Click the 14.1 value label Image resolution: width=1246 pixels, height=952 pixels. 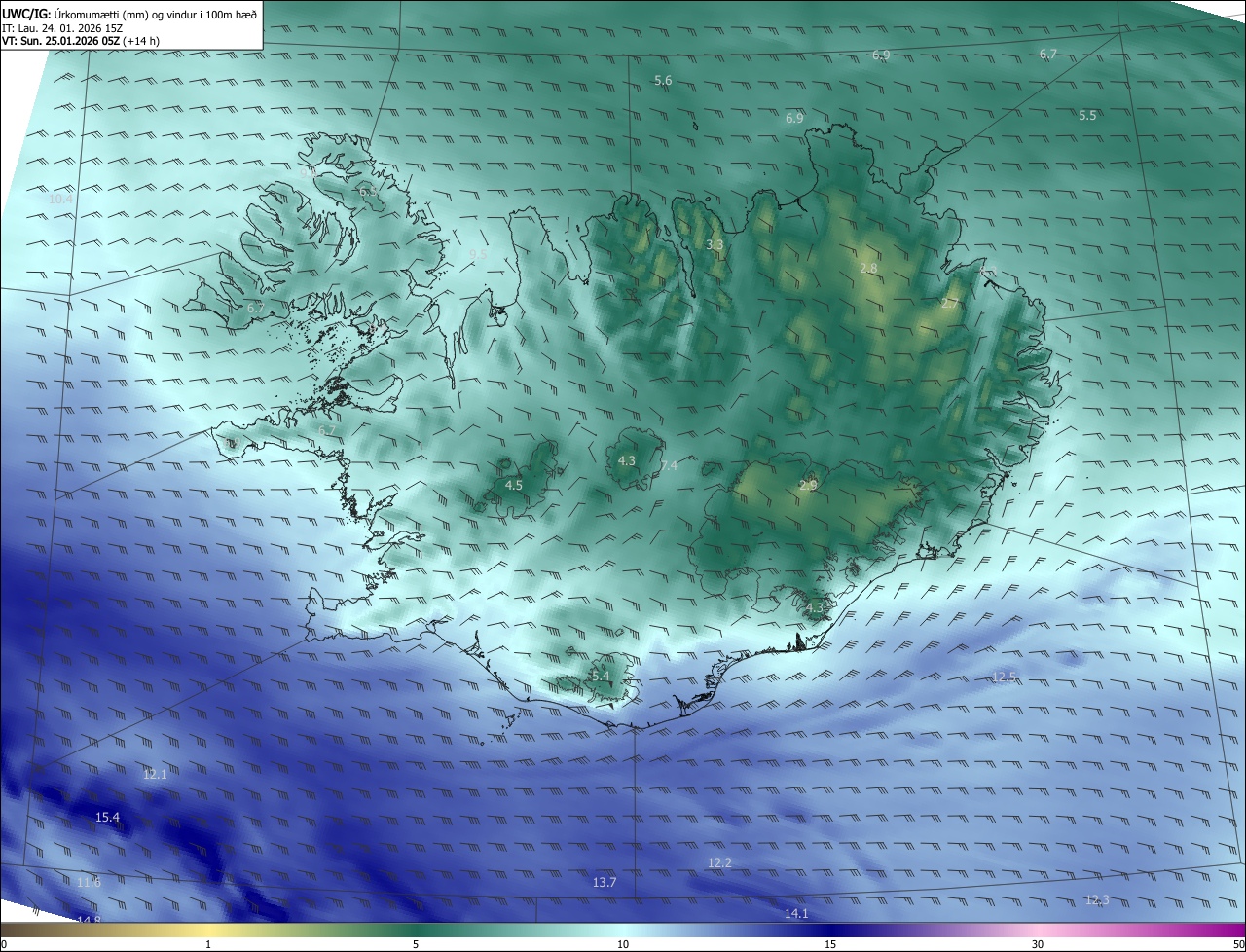pos(796,913)
